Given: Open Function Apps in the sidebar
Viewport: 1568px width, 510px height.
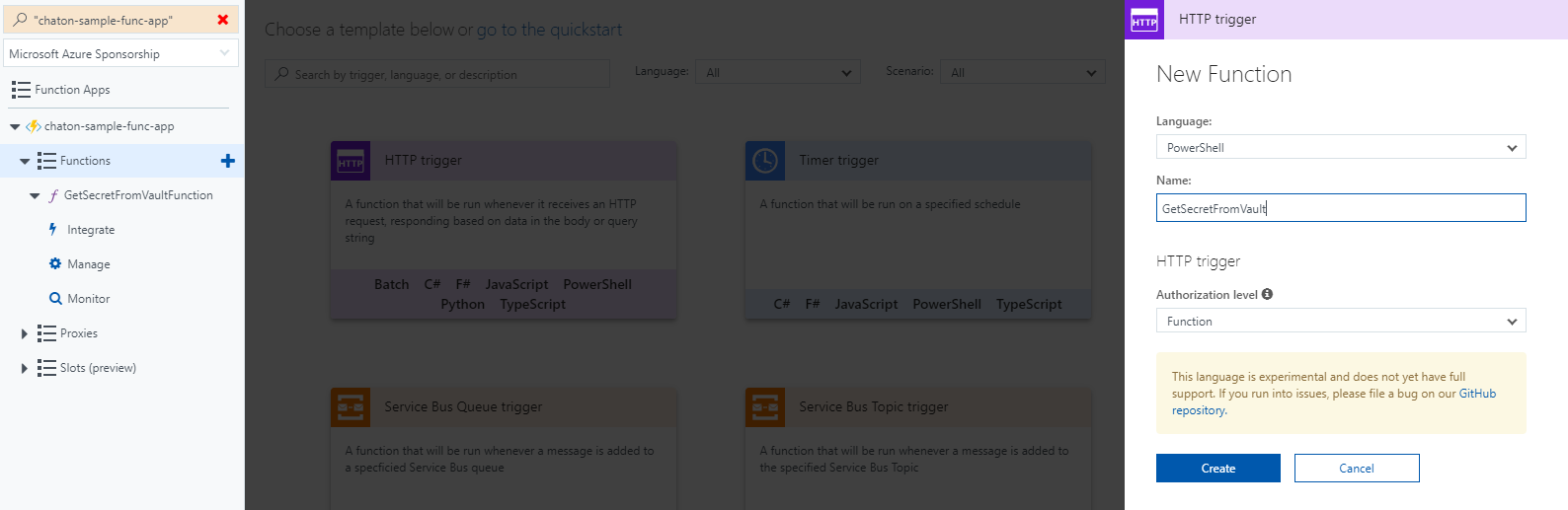Looking at the screenshot, I should (x=72, y=90).
